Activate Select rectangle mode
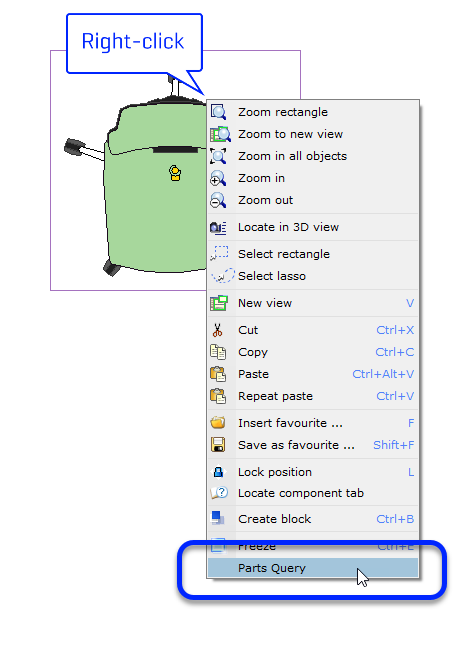Image resolution: width=475 pixels, height=648 pixels. tap(313, 254)
